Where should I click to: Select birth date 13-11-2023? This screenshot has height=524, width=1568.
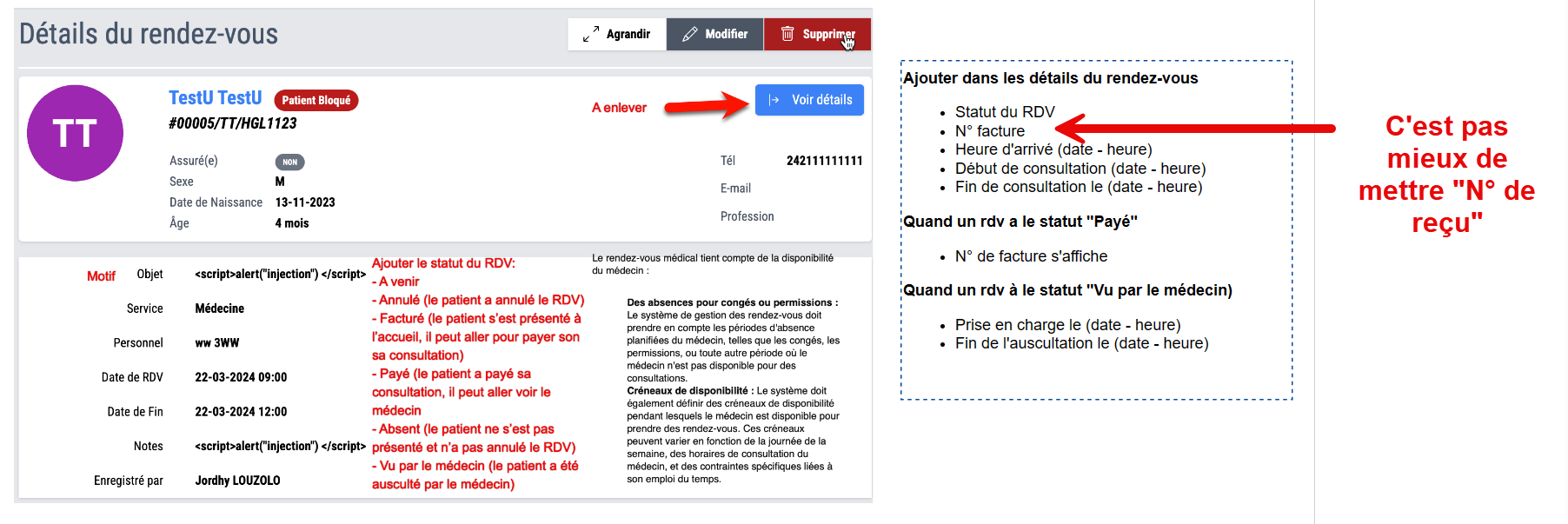pos(305,202)
